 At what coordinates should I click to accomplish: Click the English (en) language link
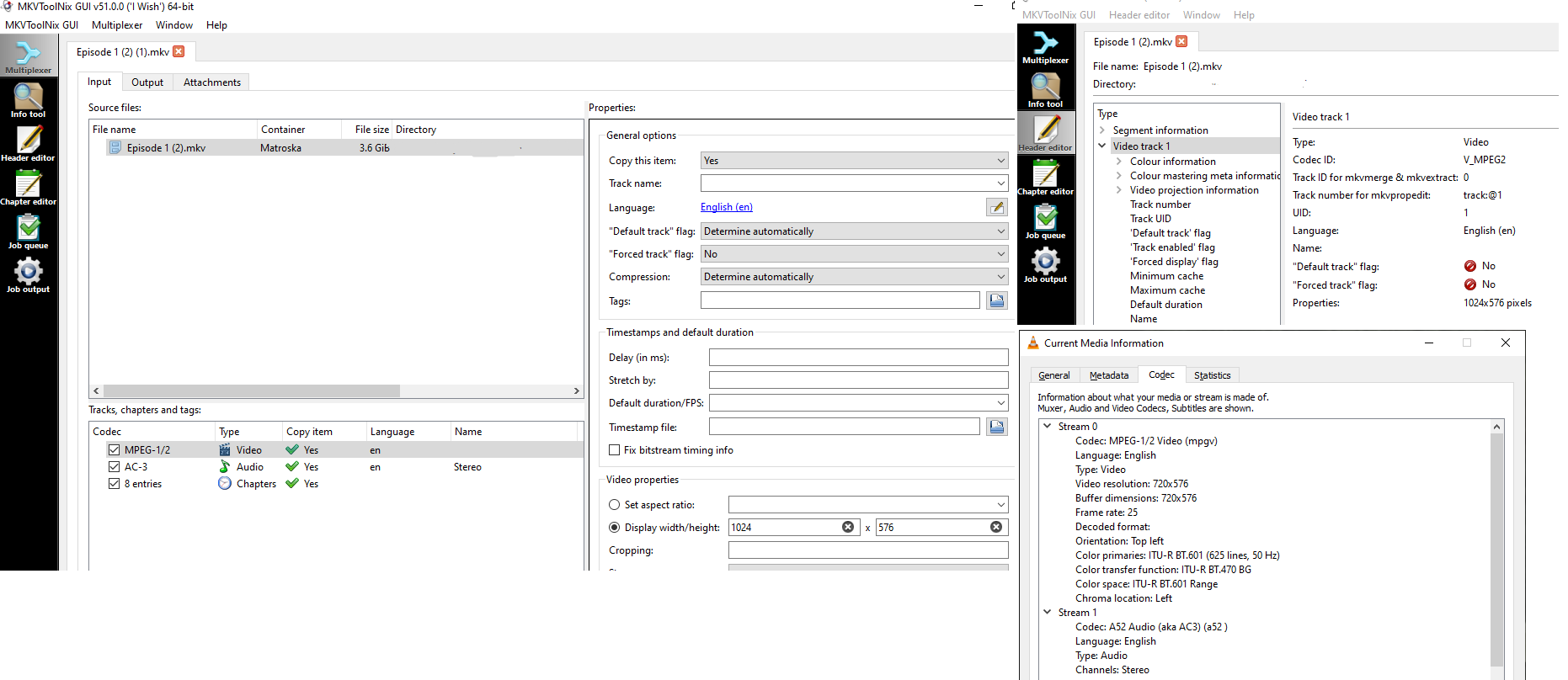point(727,207)
